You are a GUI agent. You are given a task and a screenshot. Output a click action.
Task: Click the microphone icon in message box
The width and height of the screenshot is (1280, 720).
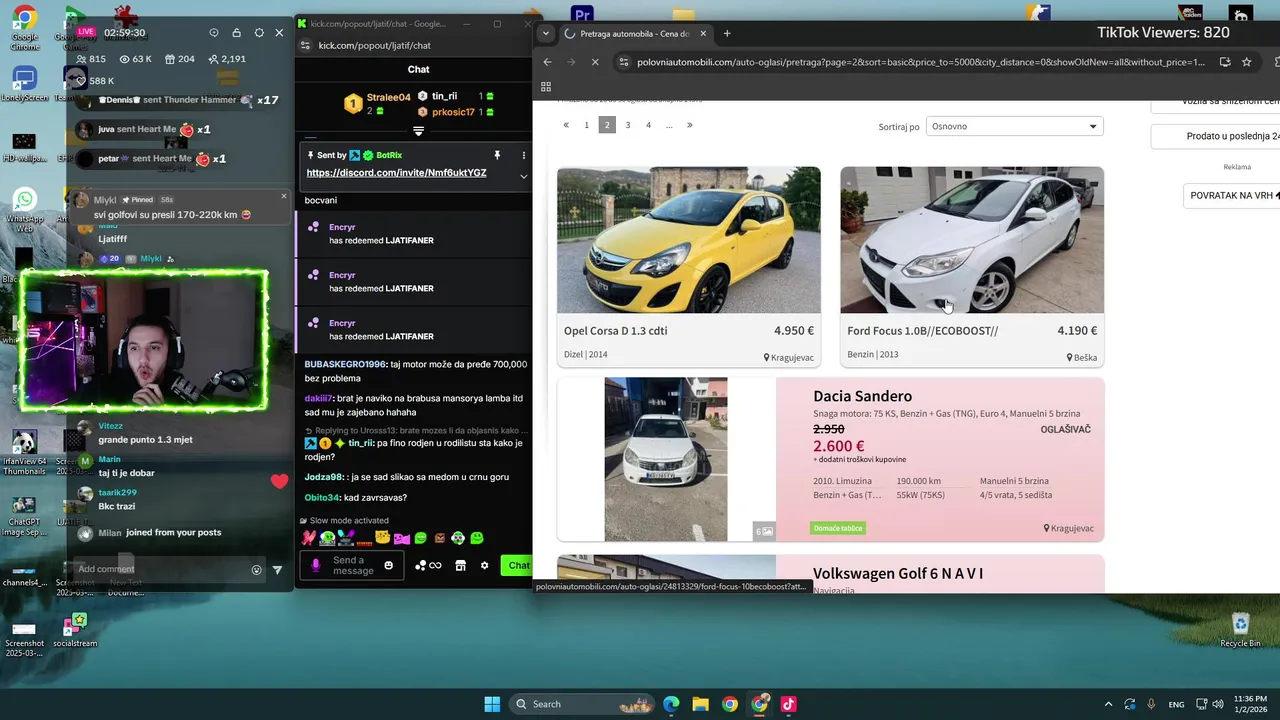click(x=316, y=566)
